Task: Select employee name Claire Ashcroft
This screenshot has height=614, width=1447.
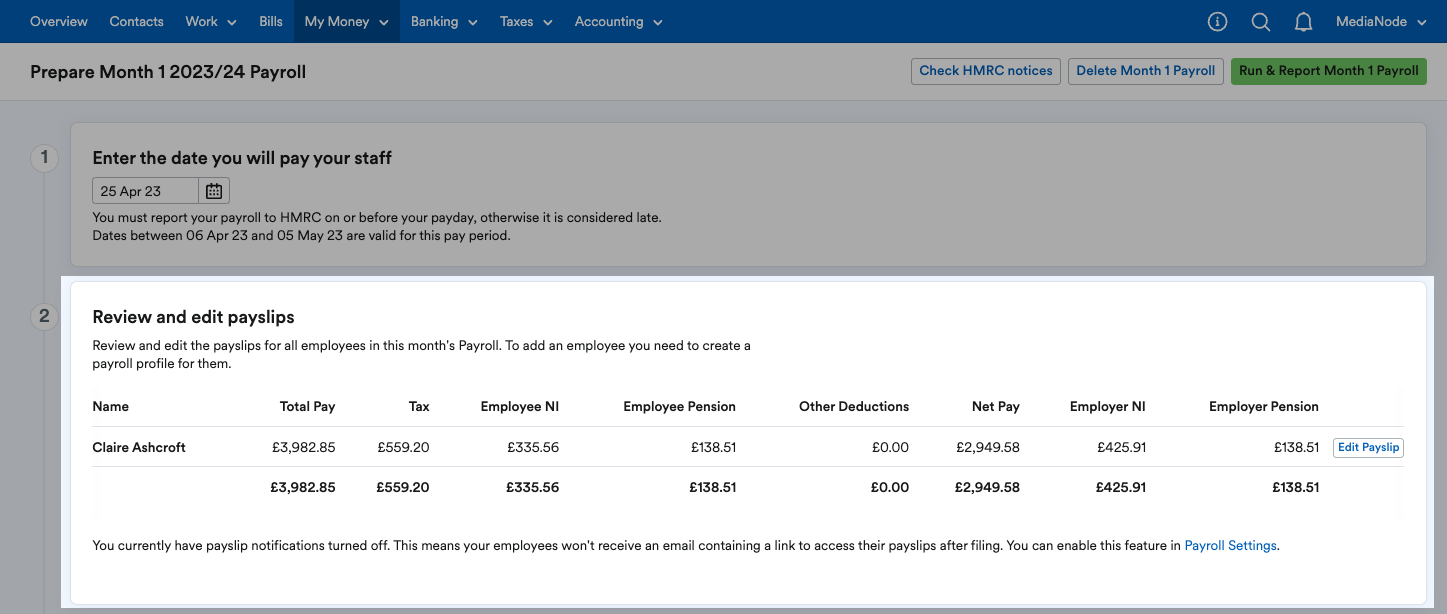Action: point(139,447)
